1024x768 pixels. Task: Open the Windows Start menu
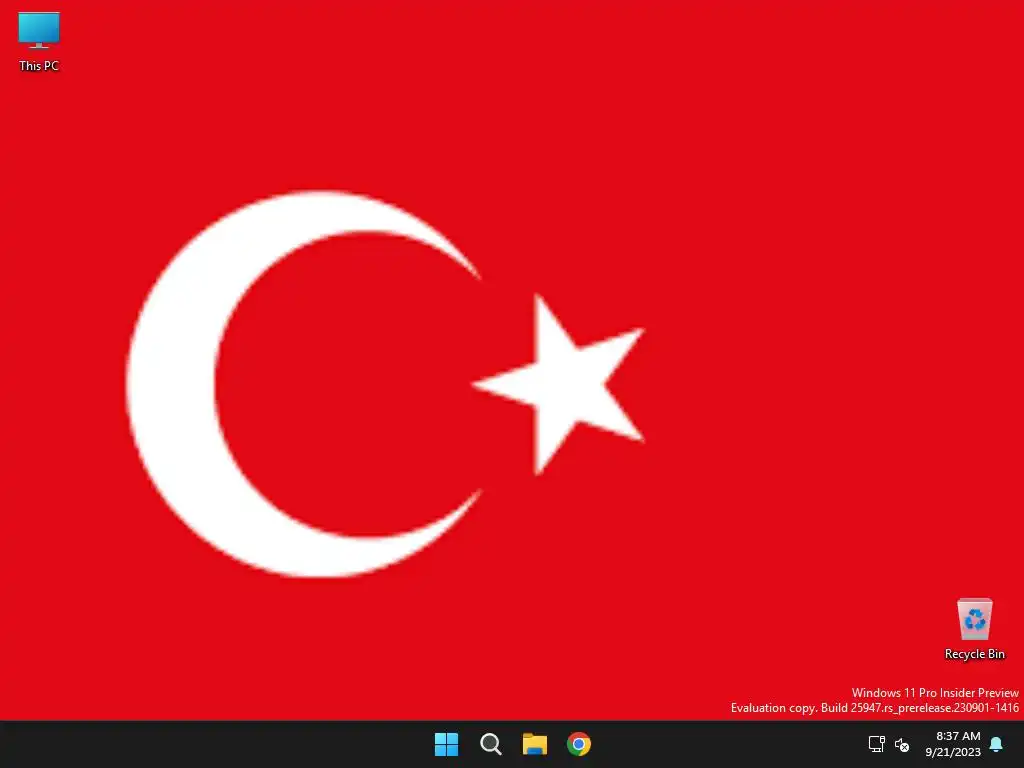tap(446, 744)
